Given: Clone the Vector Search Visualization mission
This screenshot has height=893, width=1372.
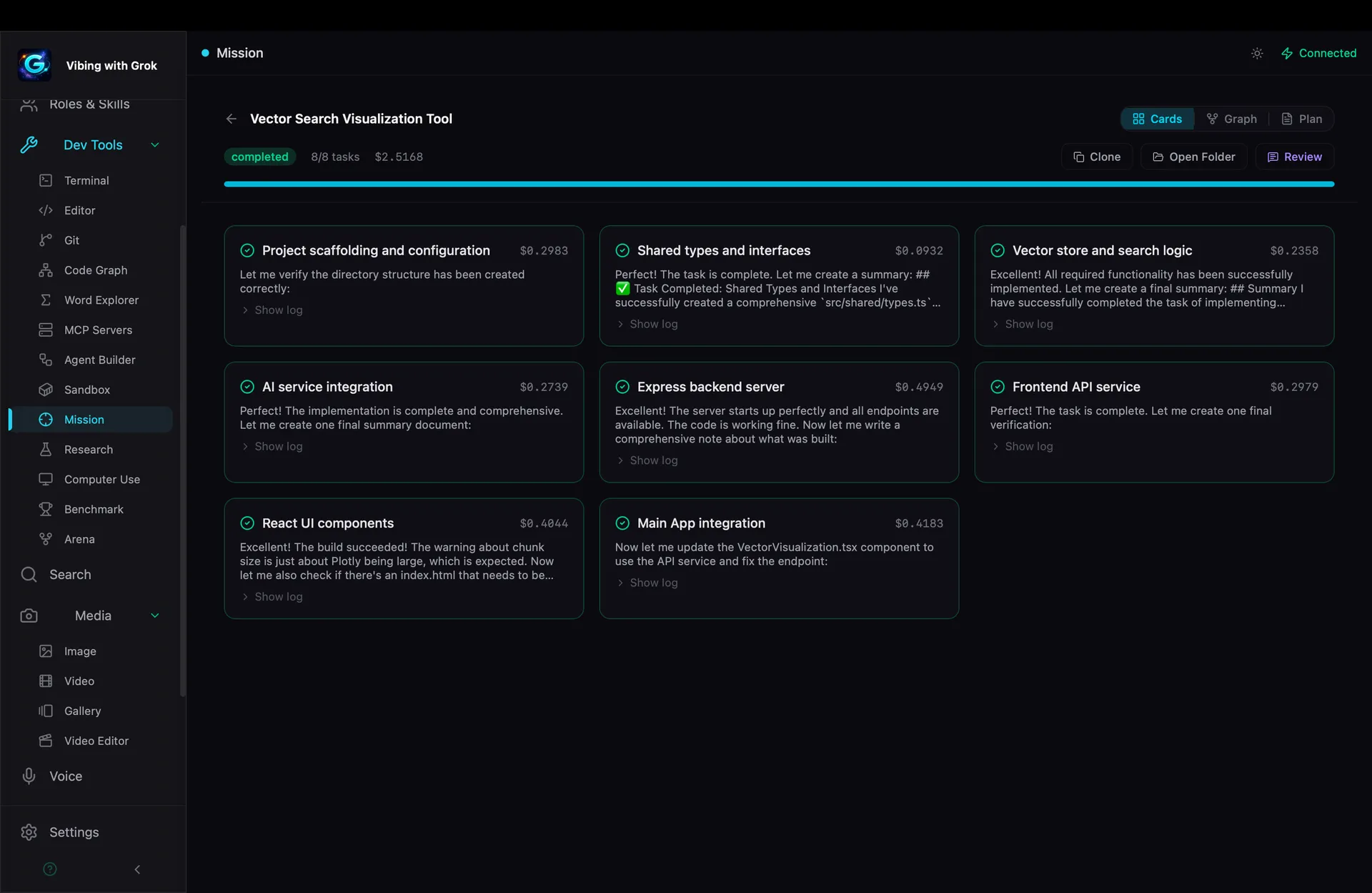Looking at the screenshot, I should [1097, 157].
